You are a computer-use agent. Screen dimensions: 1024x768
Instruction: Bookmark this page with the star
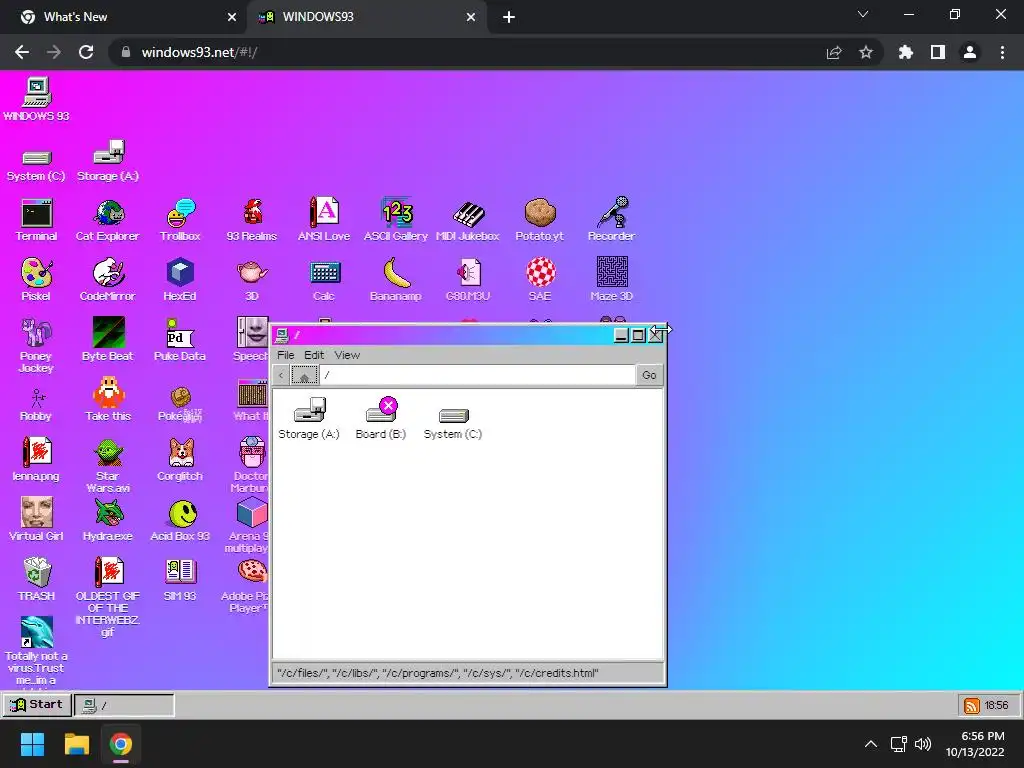point(866,52)
